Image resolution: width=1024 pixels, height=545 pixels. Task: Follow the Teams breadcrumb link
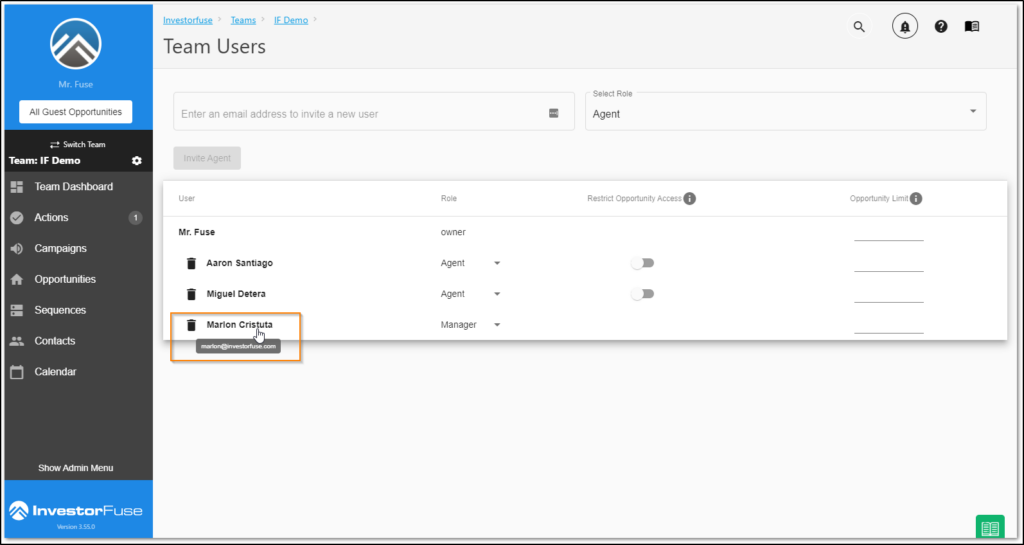coord(243,20)
